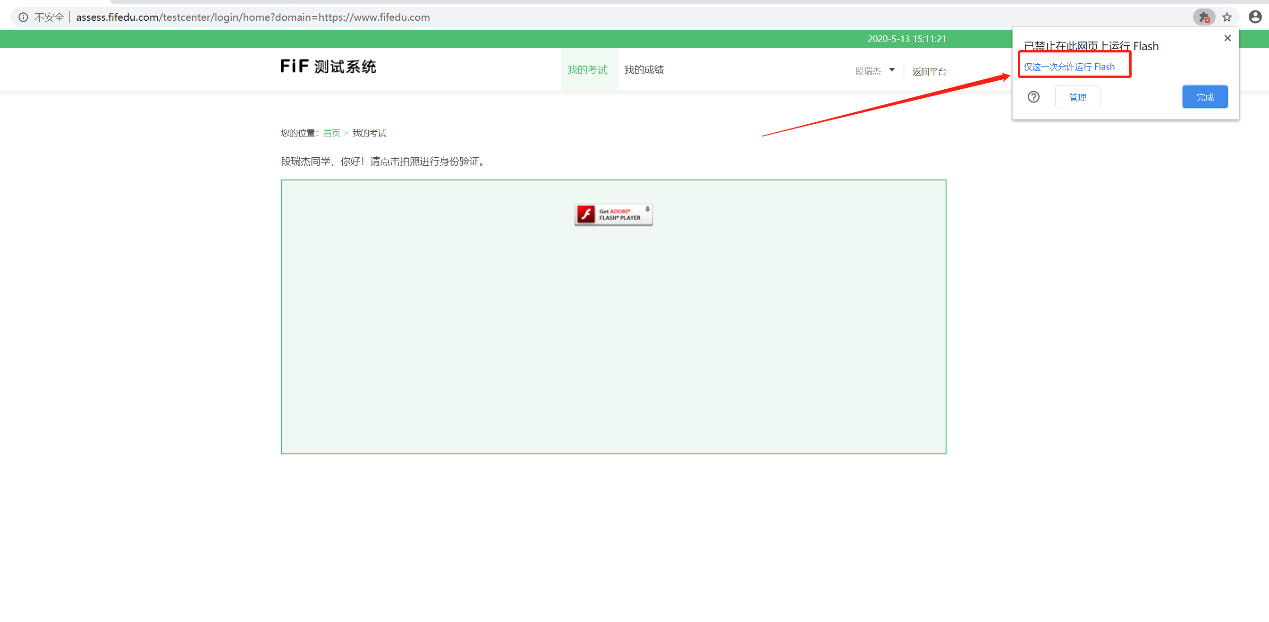Click inside the green Flash verification area

coord(613,340)
